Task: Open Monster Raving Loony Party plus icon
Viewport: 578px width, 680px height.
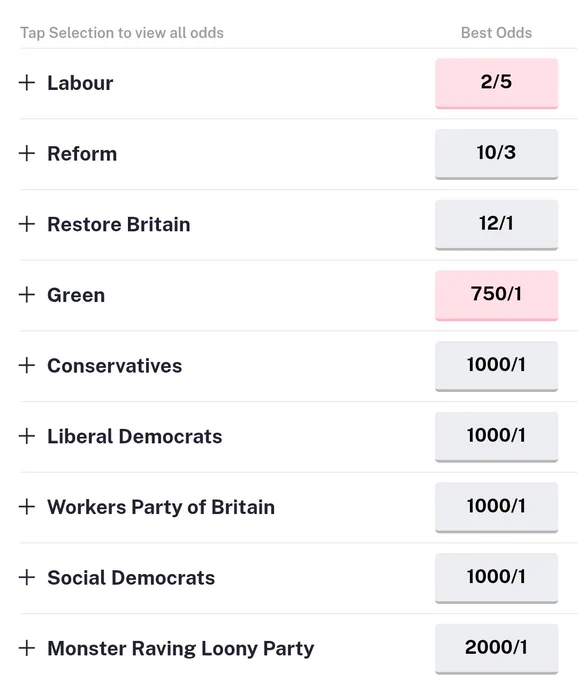Action: [x=27, y=648]
